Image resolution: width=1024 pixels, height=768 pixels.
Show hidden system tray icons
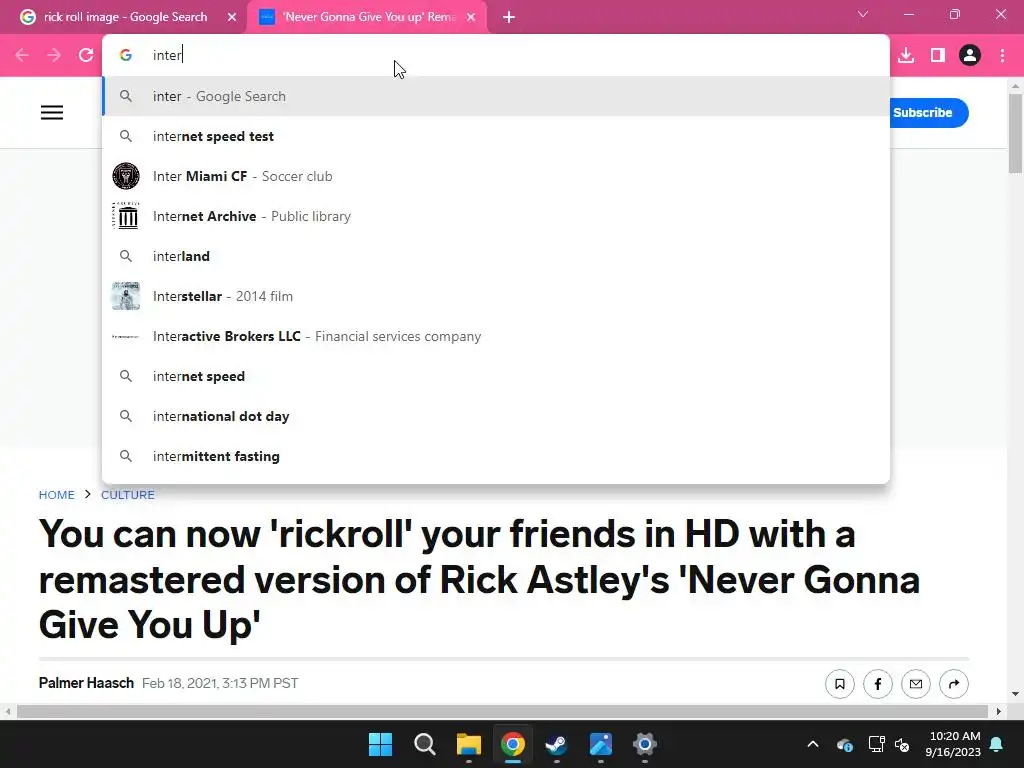813,744
